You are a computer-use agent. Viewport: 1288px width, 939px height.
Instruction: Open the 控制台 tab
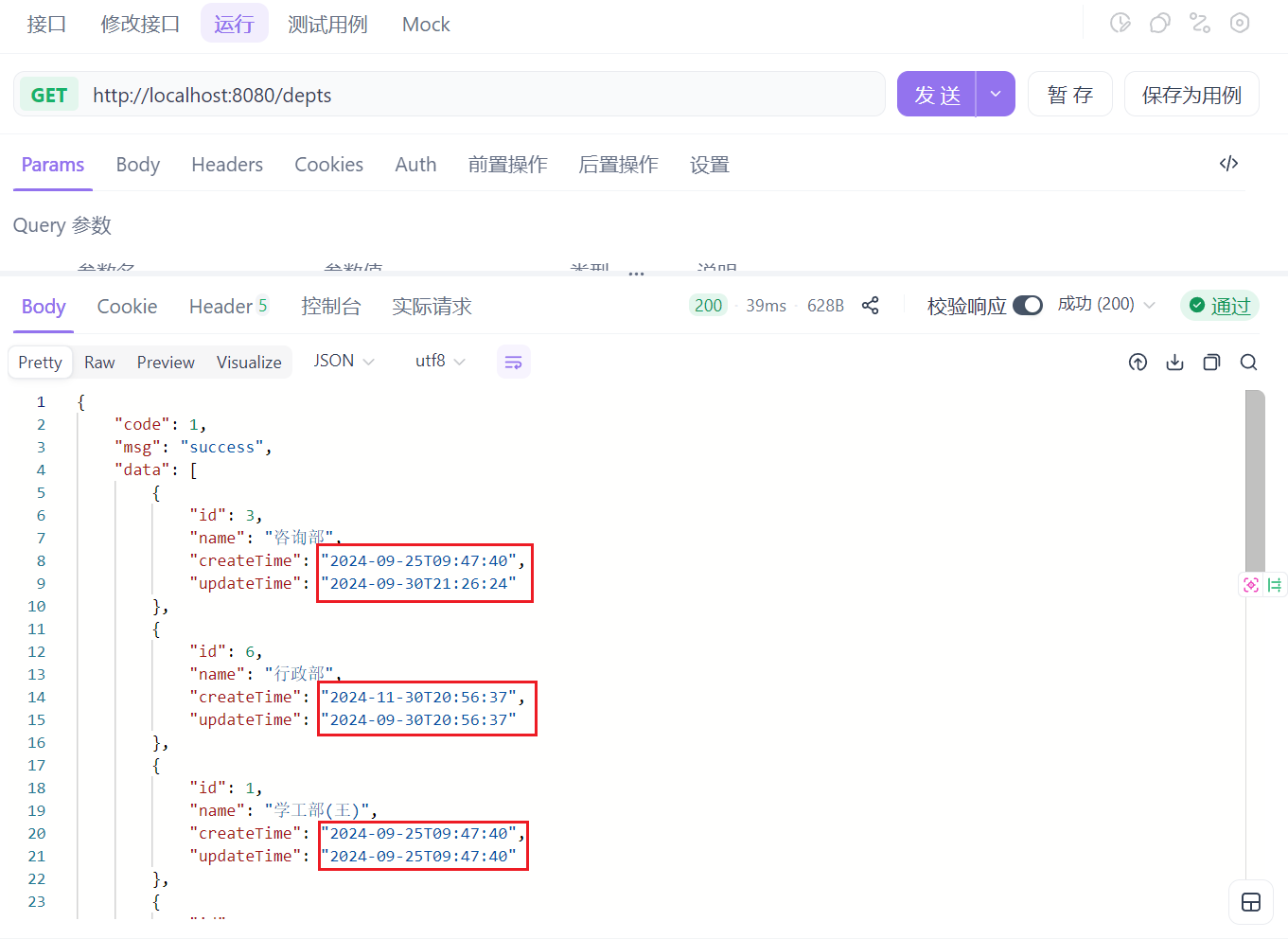(x=330, y=307)
